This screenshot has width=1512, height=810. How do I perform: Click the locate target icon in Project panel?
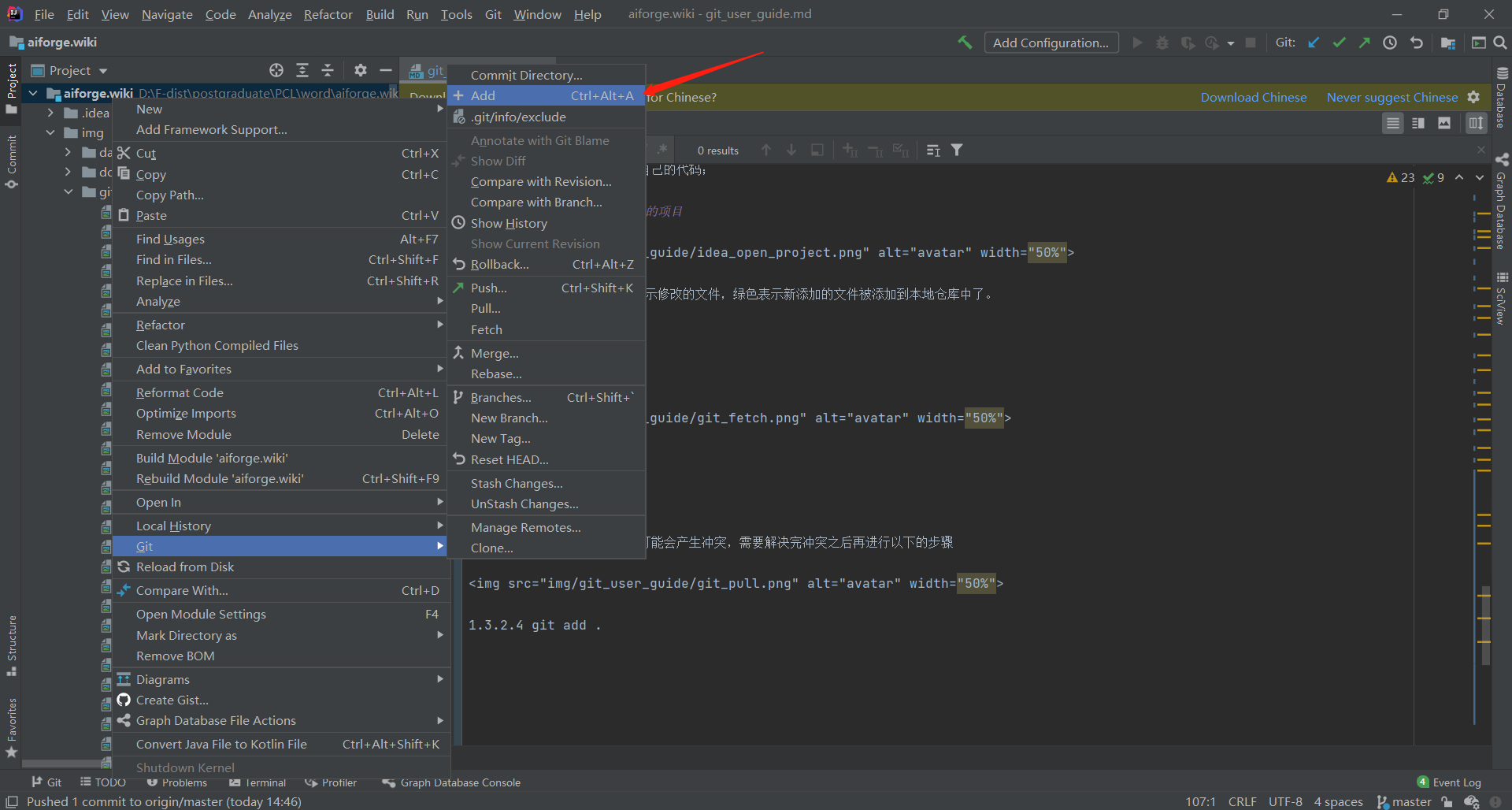[x=276, y=70]
